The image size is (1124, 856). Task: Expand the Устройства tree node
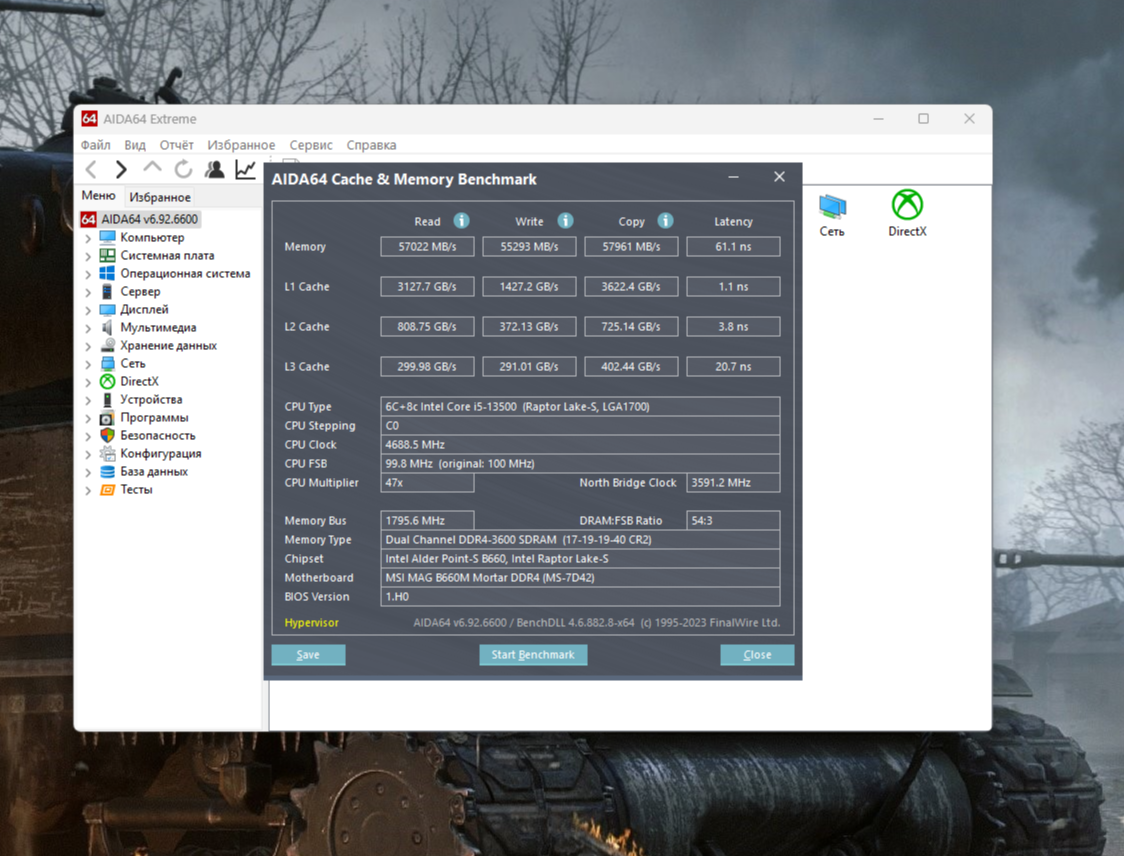coord(88,400)
